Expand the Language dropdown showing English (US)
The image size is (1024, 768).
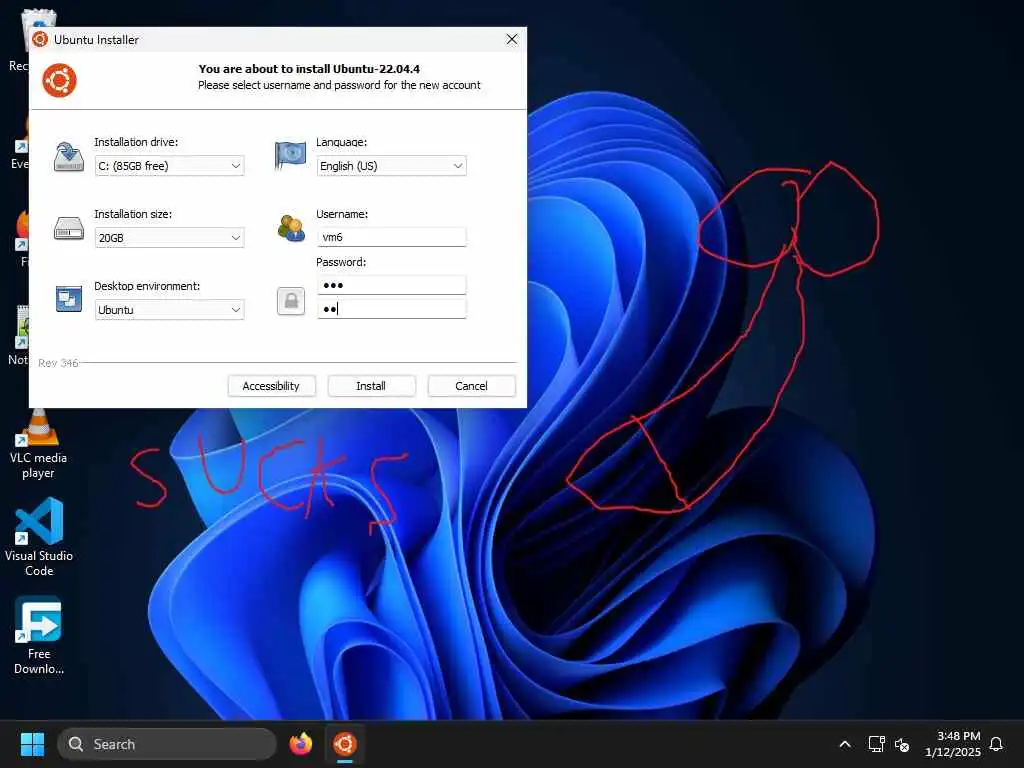(x=391, y=166)
